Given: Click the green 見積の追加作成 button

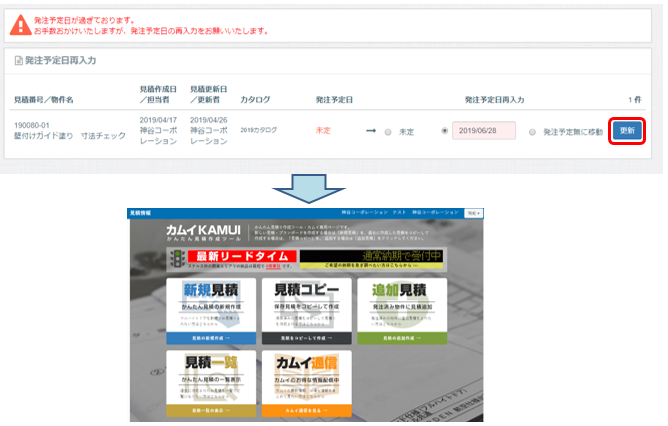Looking at the screenshot, I should click(402, 338).
